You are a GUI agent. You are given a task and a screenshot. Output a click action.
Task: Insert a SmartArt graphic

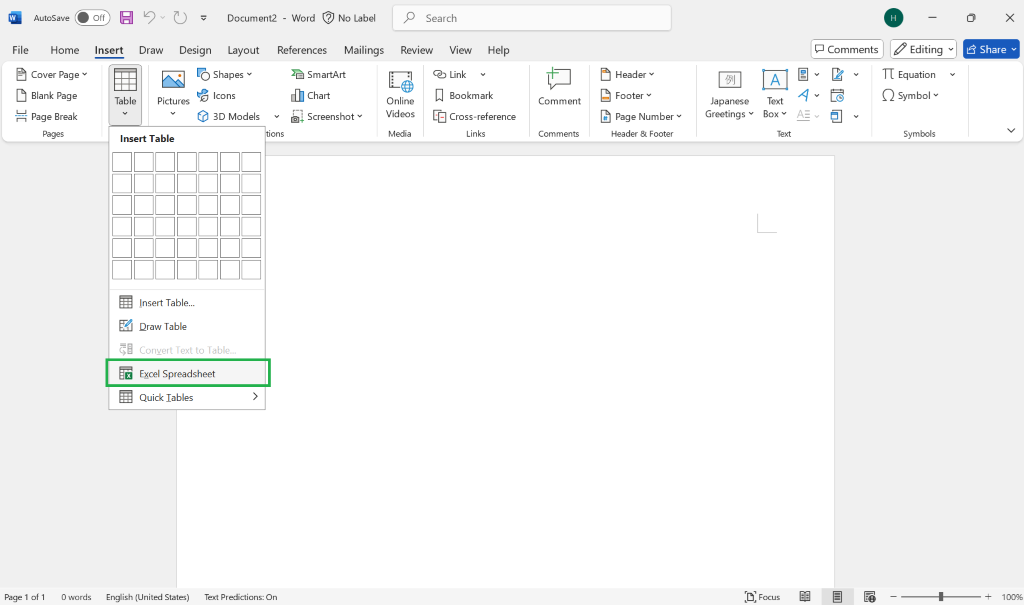[319, 74]
